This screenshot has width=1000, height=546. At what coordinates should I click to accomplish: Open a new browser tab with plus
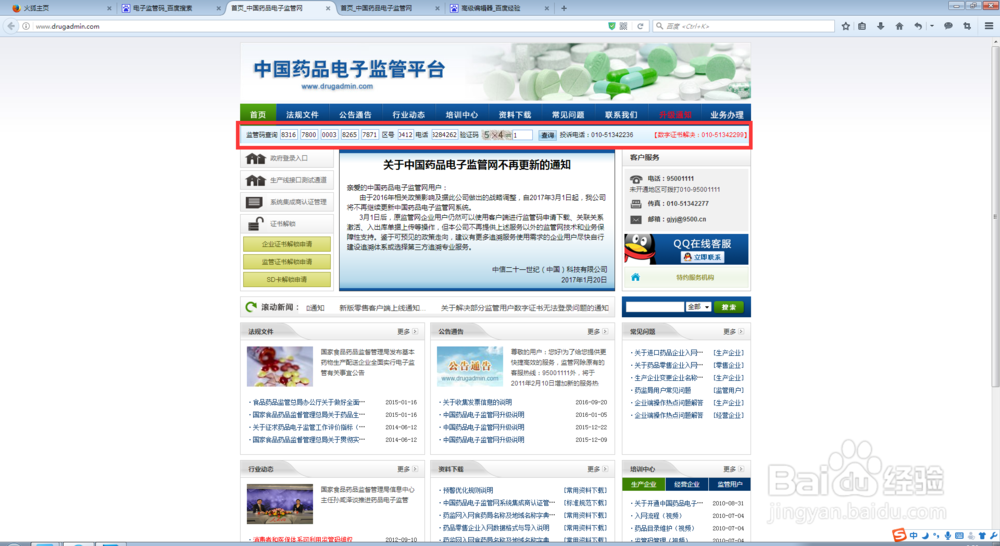pyautogui.click(x=564, y=8)
